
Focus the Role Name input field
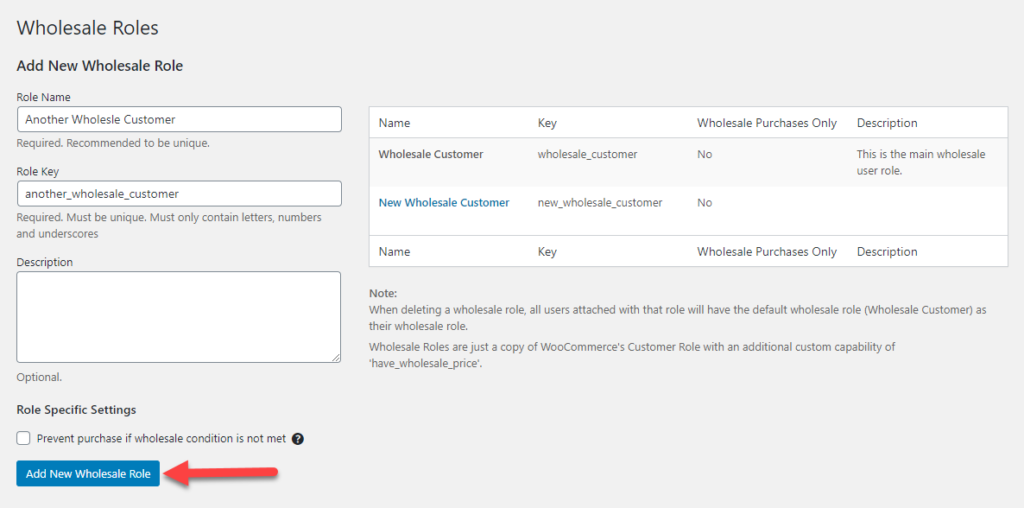point(179,119)
